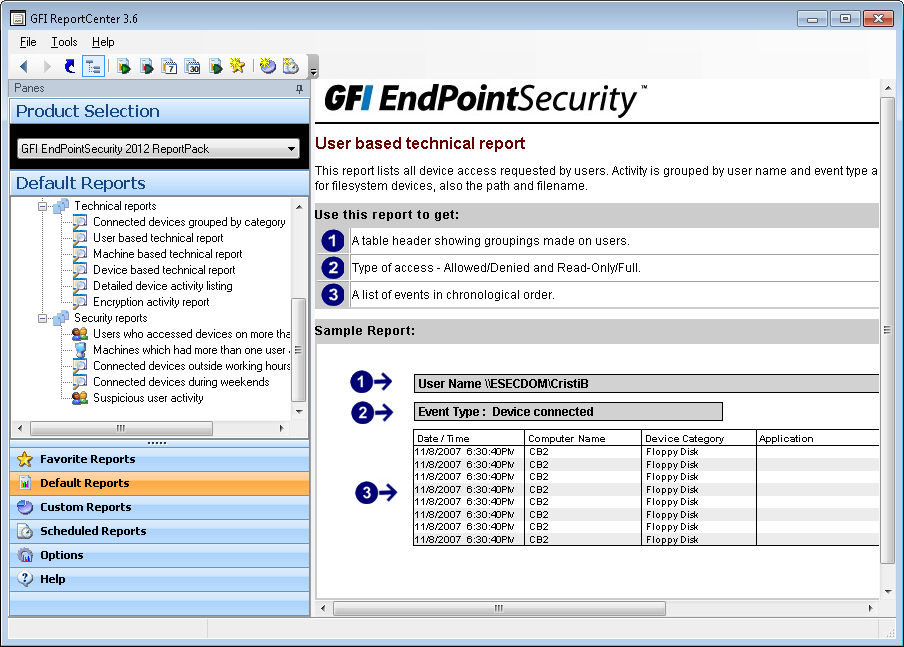The image size is (904, 647).
Task: Collapse the Security reports tree node
Action: click(43, 318)
